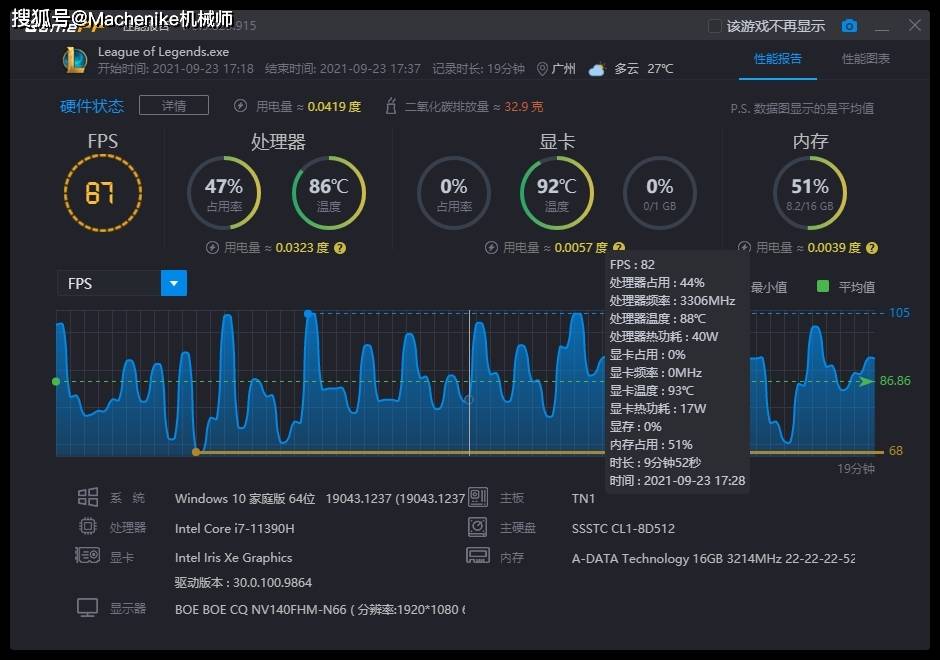Click the TN1 motherboard text
The height and width of the screenshot is (660, 940).
583,498
